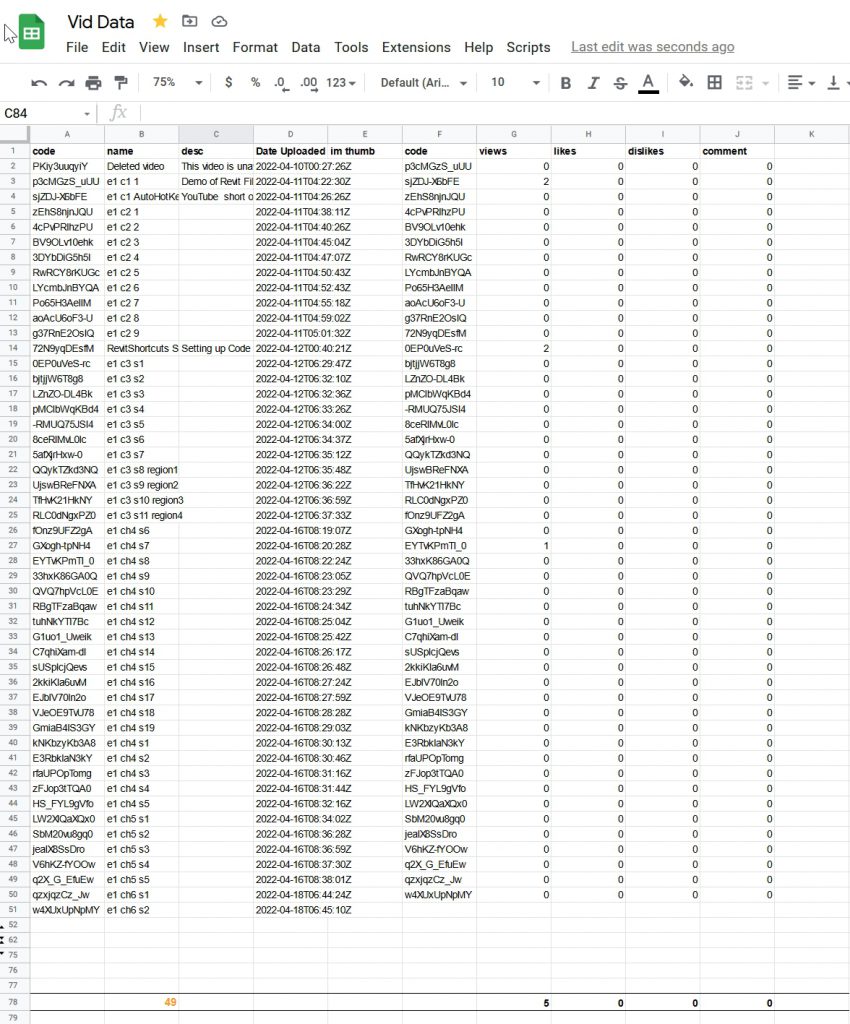850x1024 pixels.
Task: Click the Format as currency button
Action: tap(229, 83)
